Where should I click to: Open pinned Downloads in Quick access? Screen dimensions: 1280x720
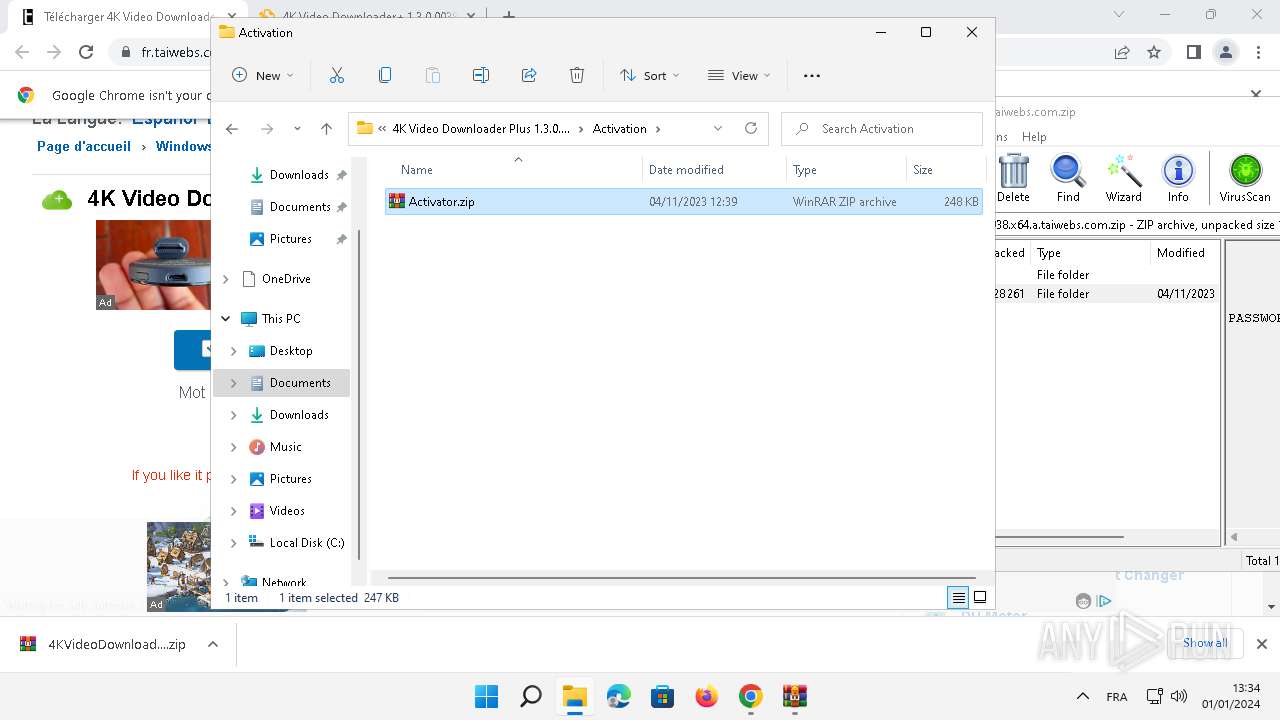(299, 175)
